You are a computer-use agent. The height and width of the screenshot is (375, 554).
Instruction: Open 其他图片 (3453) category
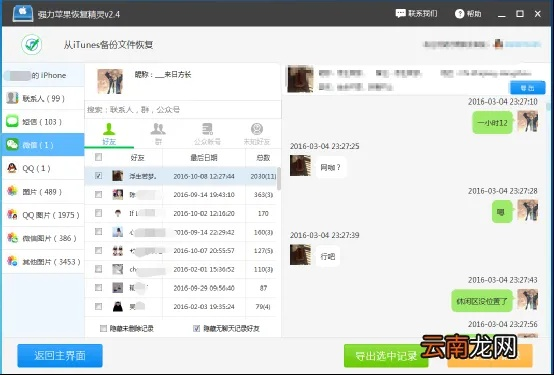click(43, 262)
